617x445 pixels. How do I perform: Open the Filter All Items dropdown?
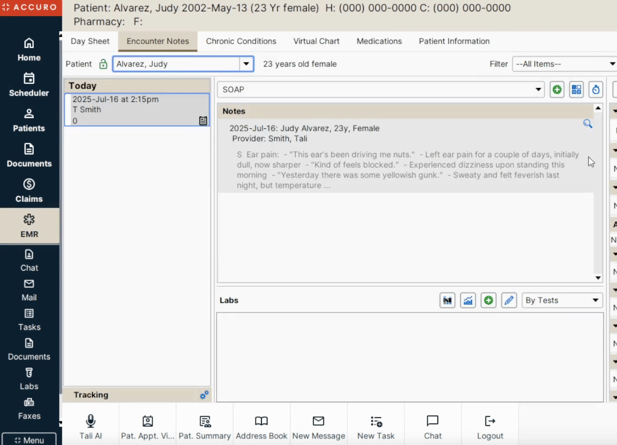pos(564,64)
